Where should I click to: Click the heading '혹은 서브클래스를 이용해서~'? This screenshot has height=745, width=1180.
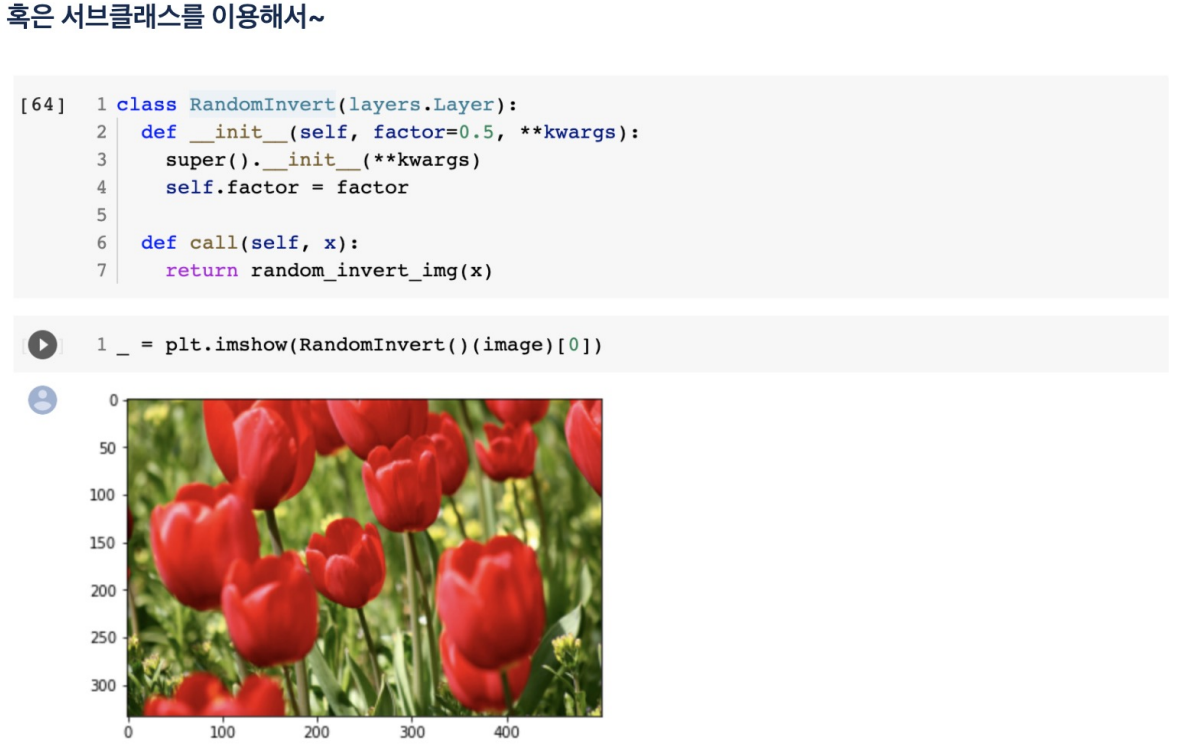click(165, 16)
